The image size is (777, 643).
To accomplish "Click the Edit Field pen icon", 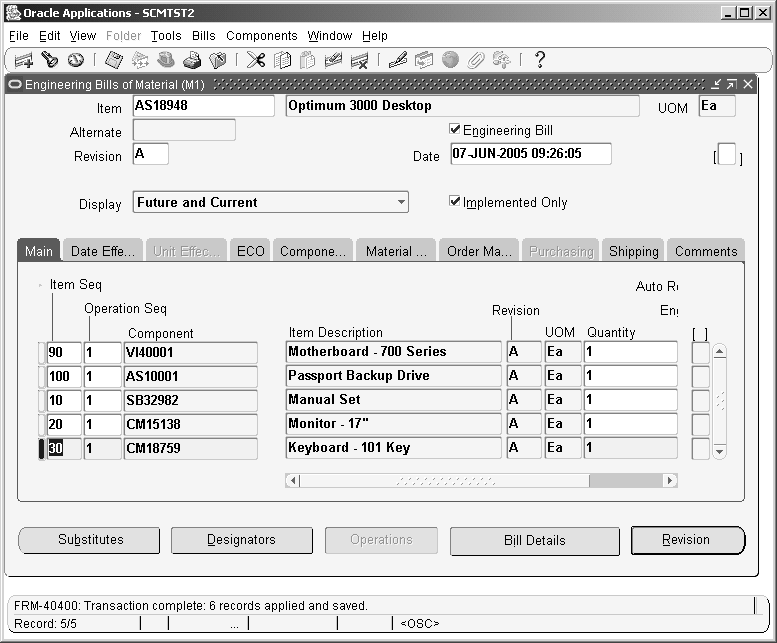I will [398, 60].
